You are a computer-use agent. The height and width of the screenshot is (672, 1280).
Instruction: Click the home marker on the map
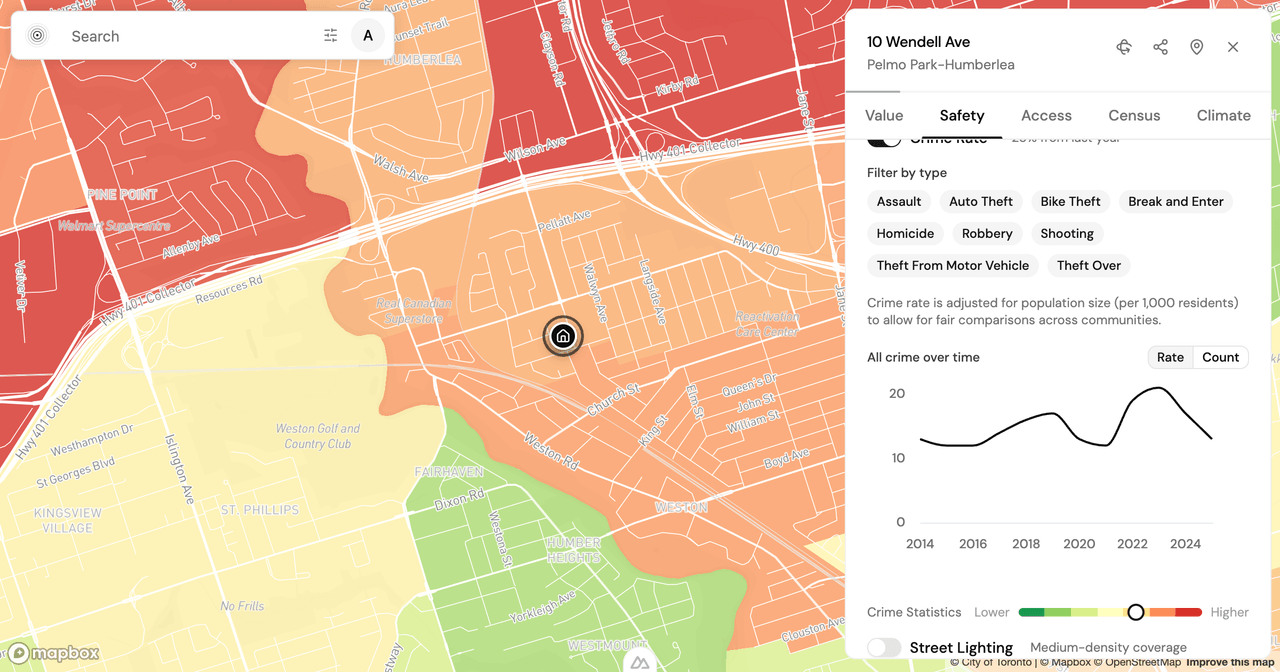(x=563, y=336)
